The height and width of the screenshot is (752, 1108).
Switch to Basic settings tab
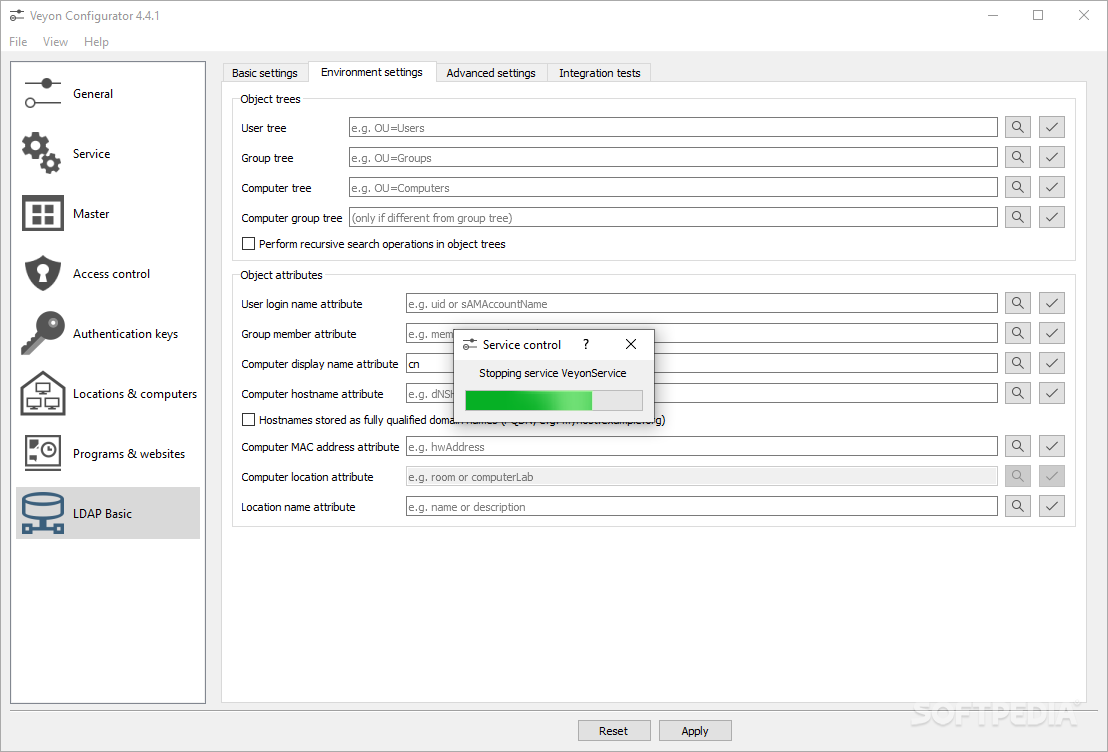[265, 73]
